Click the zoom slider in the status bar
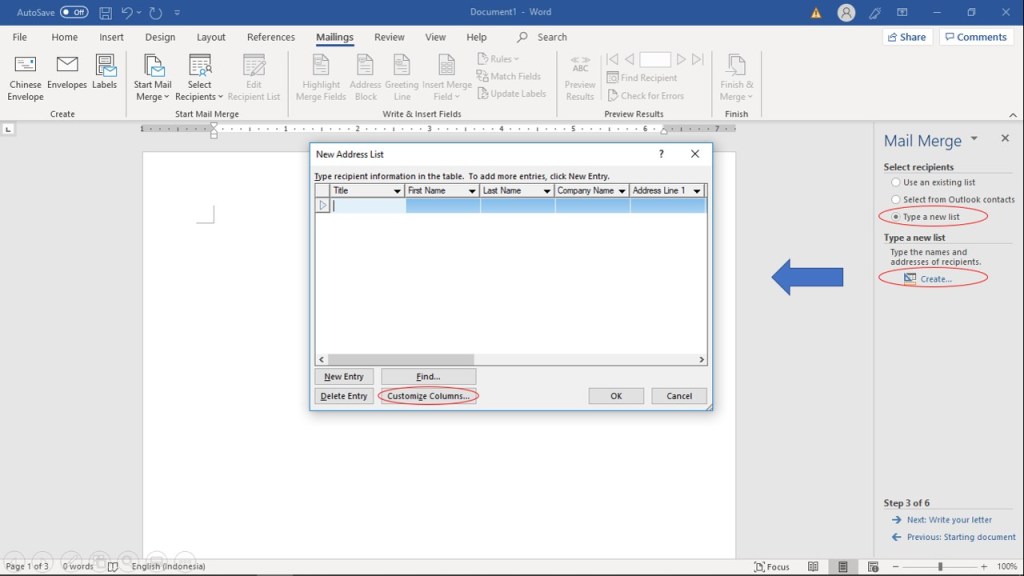1024x576 pixels. 939,567
